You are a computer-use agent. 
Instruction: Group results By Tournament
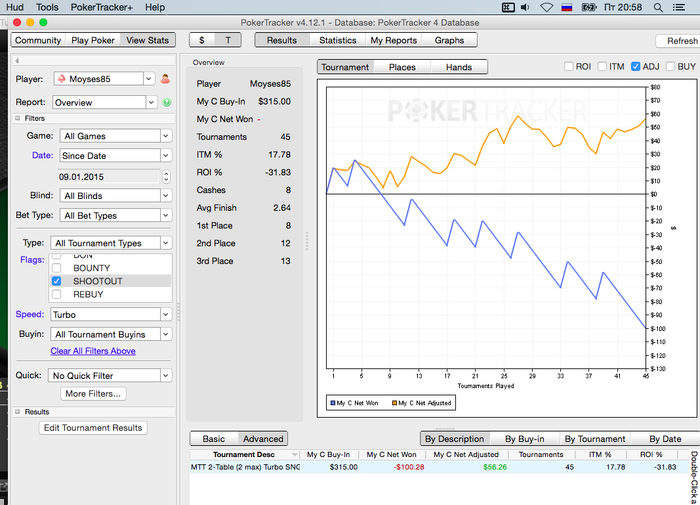coord(595,439)
